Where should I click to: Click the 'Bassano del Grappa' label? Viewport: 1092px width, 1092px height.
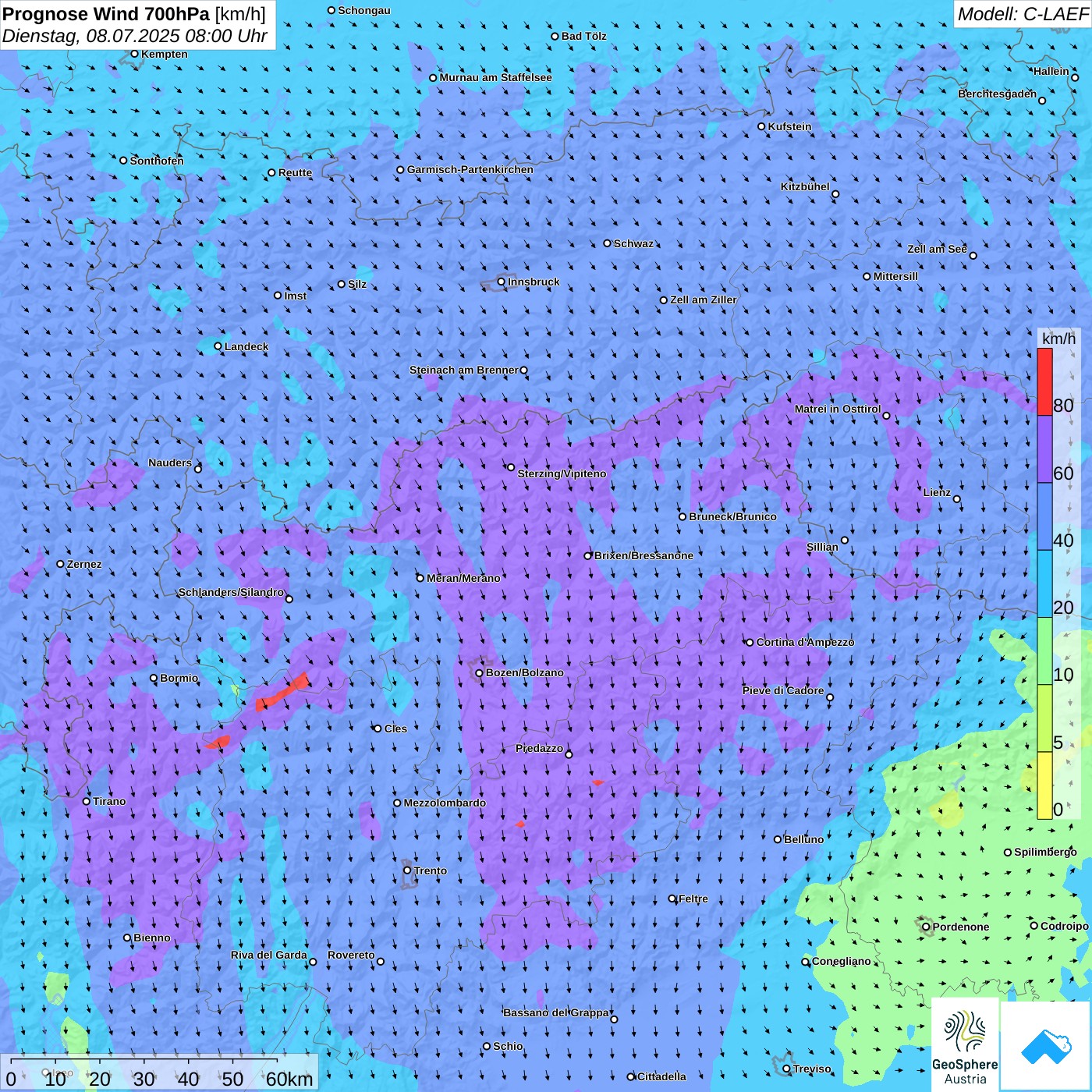(x=556, y=1012)
